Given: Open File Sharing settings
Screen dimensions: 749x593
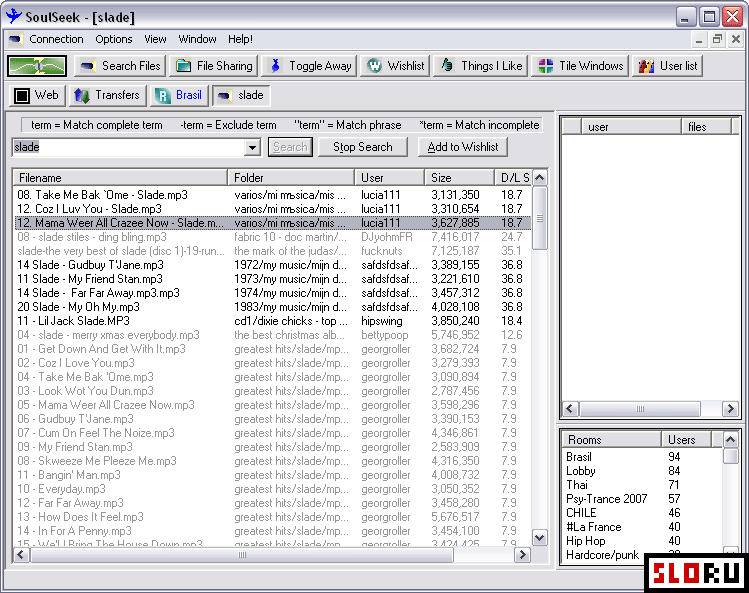Looking at the screenshot, I should [214, 66].
